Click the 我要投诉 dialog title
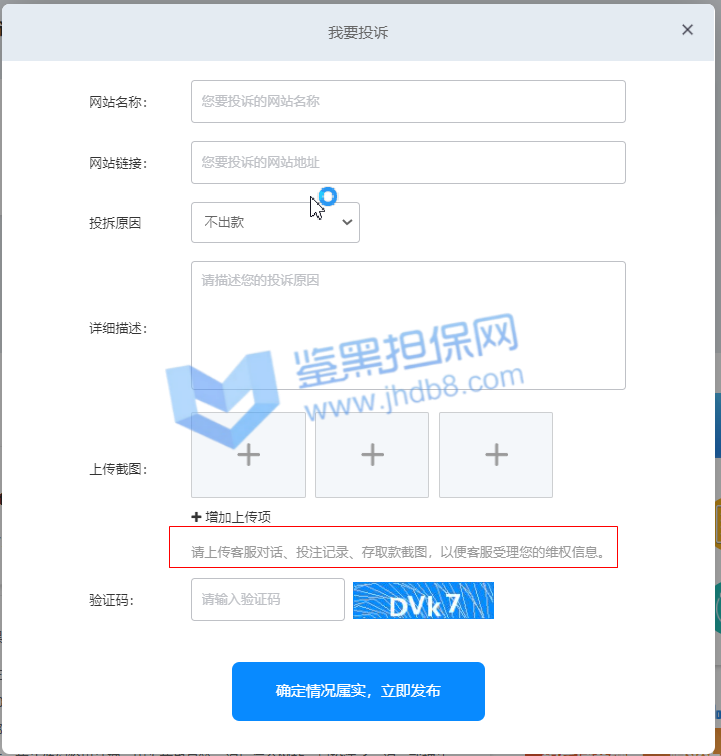This screenshot has width=721, height=756. [x=358, y=32]
